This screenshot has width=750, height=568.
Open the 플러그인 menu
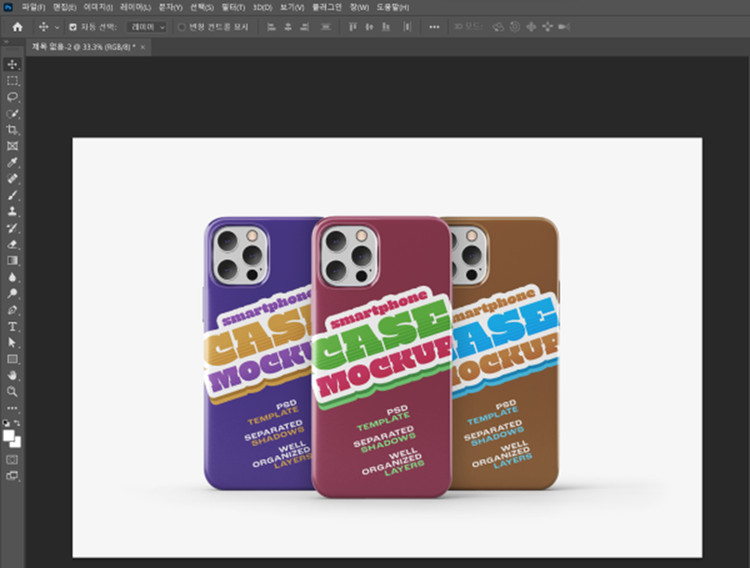click(327, 7)
